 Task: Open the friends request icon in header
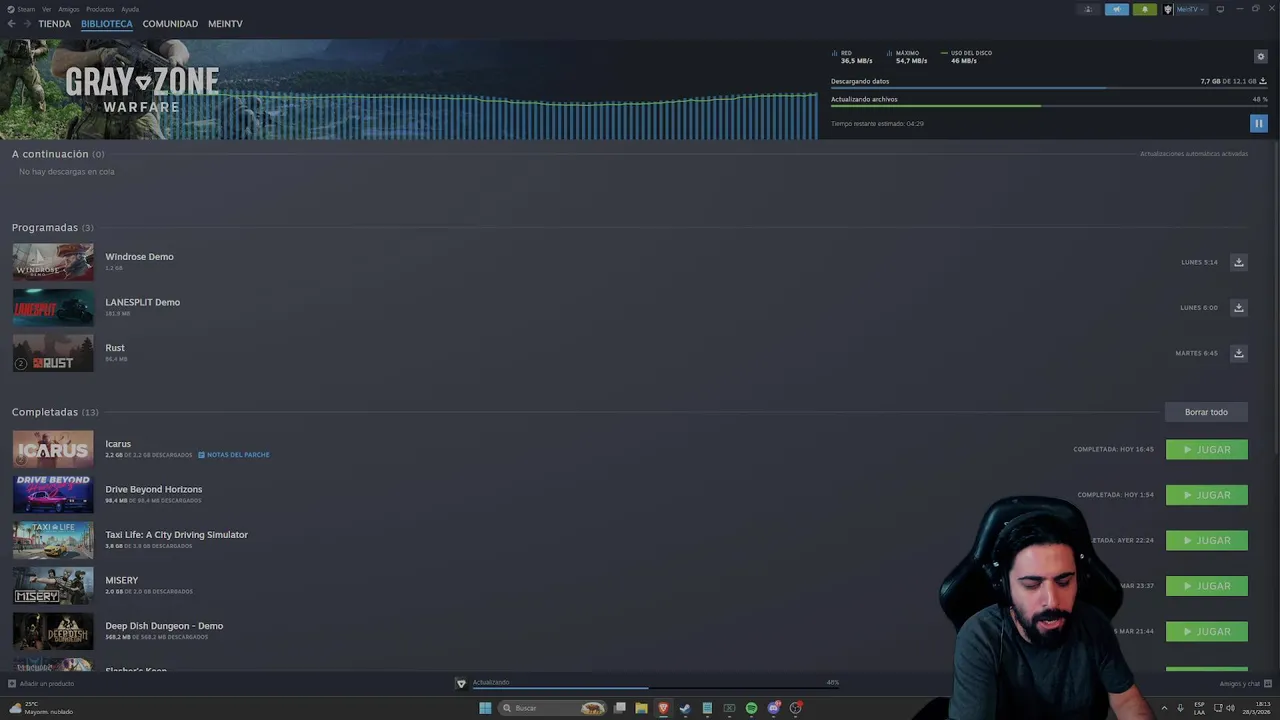pos(1088,9)
